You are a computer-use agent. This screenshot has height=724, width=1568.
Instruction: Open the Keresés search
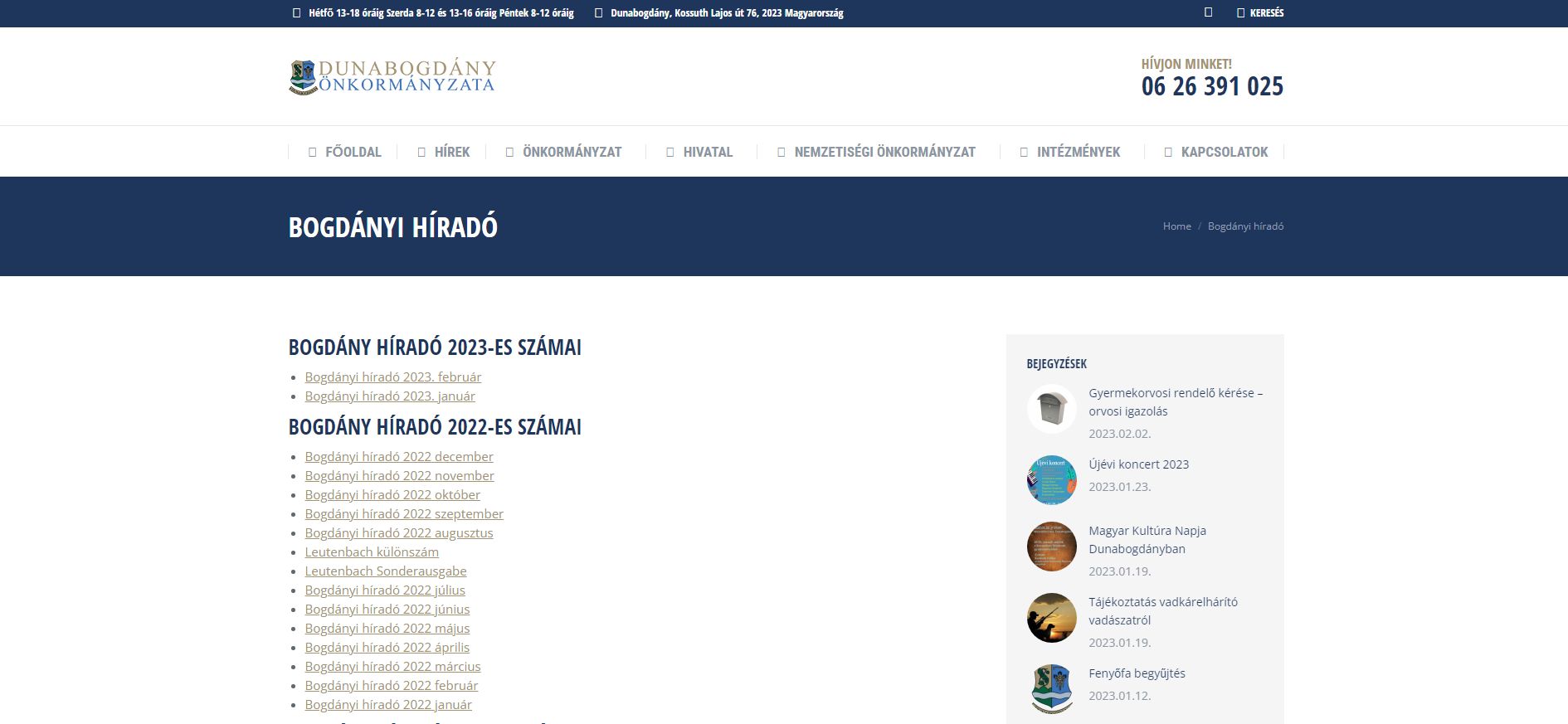pyautogui.click(x=1260, y=13)
